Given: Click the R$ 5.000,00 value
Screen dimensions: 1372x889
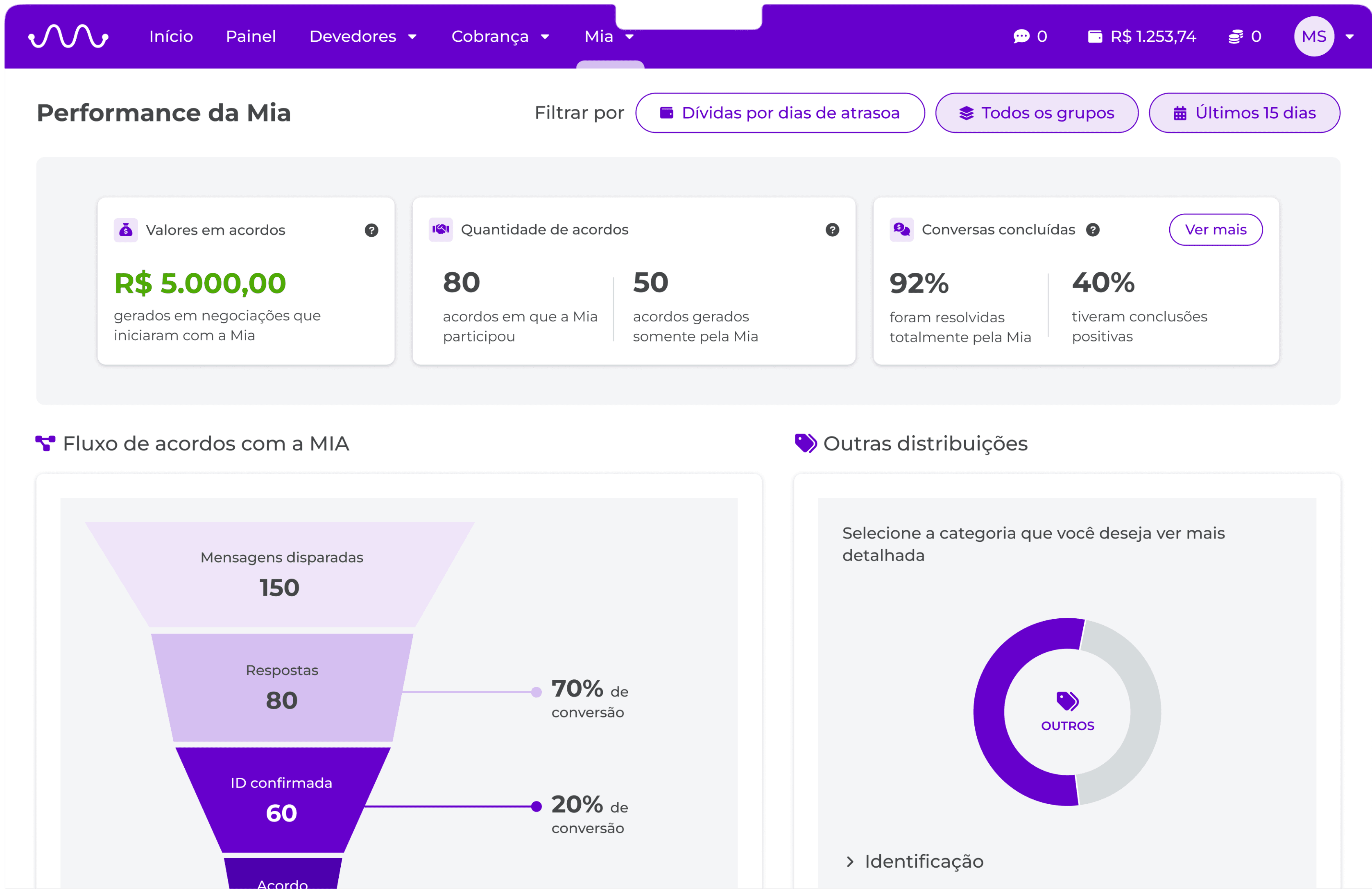Looking at the screenshot, I should point(199,283).
